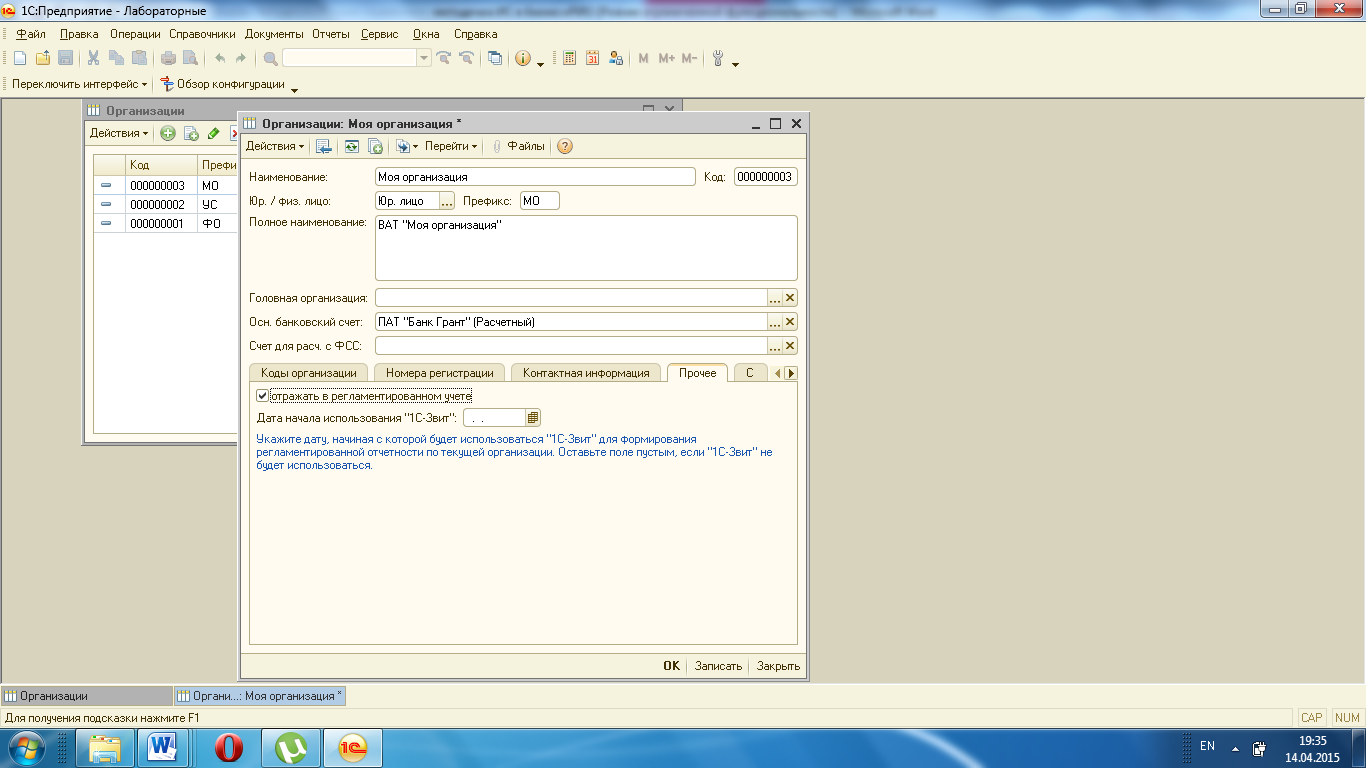1366x768 pixels.
Task: Click the New document icon
Action: [19, 58]
